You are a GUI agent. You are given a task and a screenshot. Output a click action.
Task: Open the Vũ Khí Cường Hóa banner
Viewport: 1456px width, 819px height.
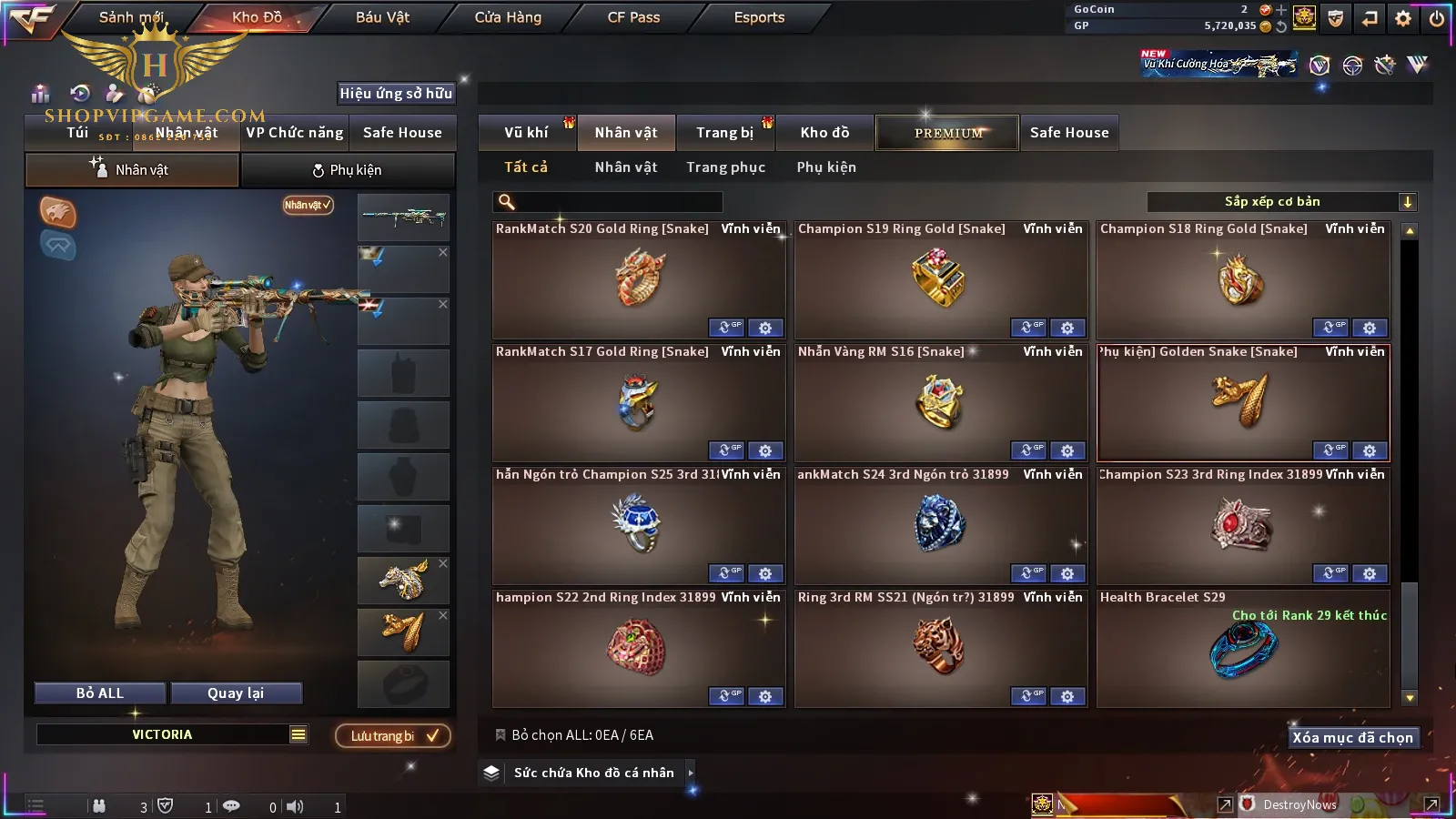click(x=1219, y=64)
